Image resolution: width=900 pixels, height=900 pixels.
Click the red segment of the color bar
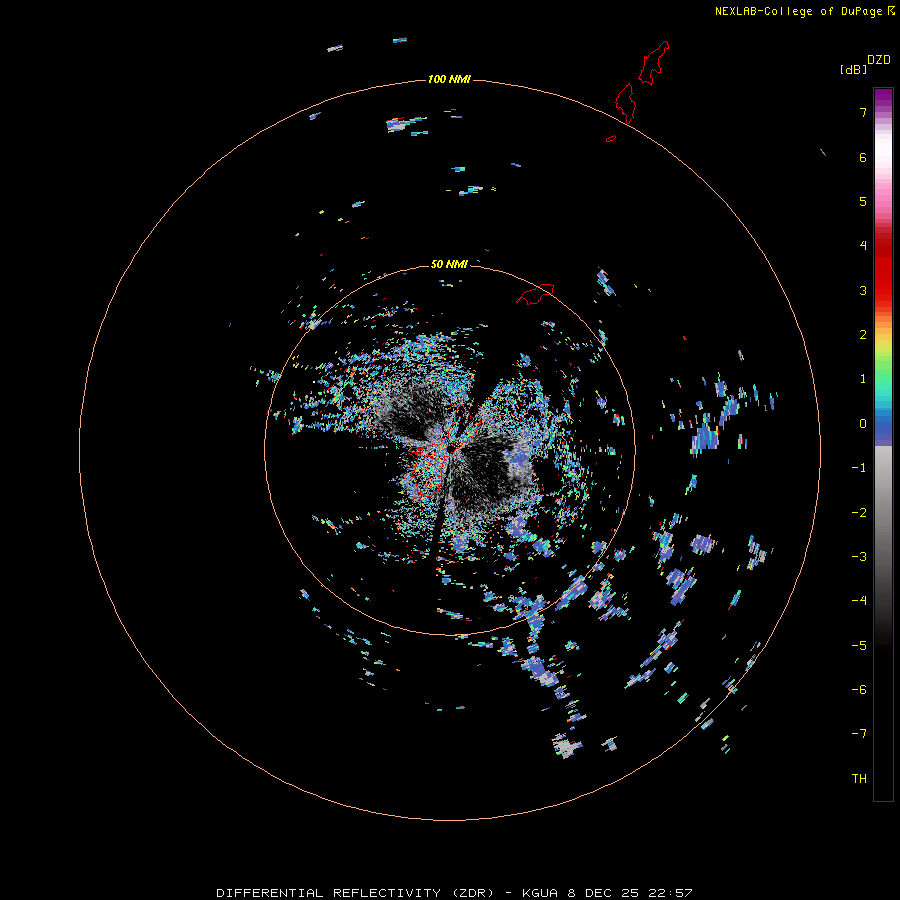tap(883, 267)
